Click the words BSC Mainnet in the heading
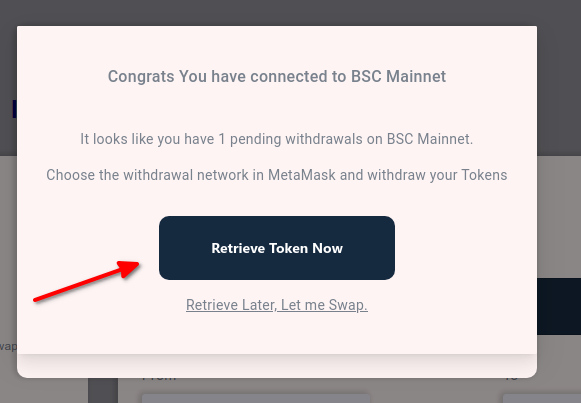 click(x=398, y=76)
